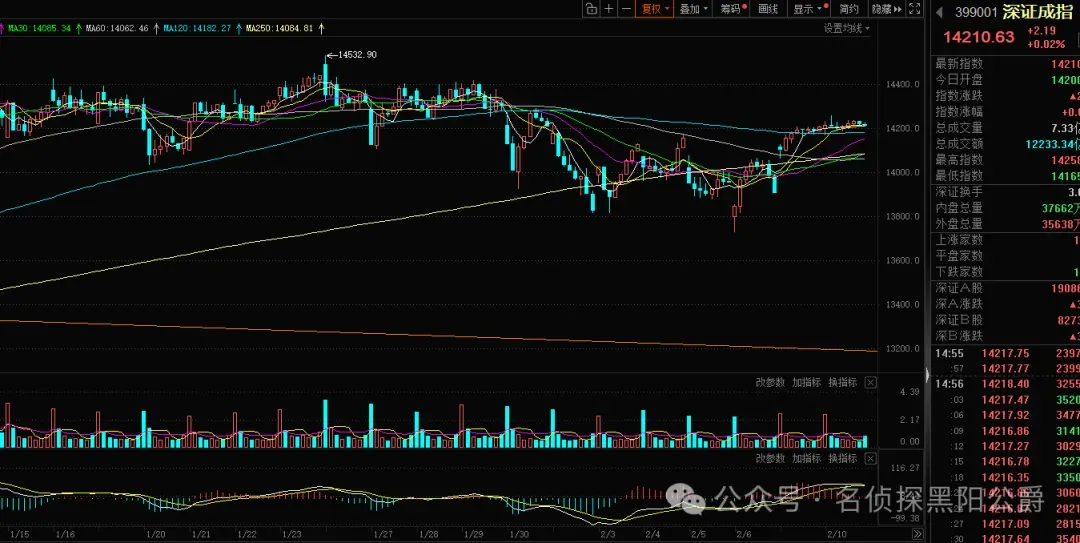Select the 14:56 tick at 14218.40
Image resolution: width=1080 pixels, height=543 pixels.
pos(1006,384)
